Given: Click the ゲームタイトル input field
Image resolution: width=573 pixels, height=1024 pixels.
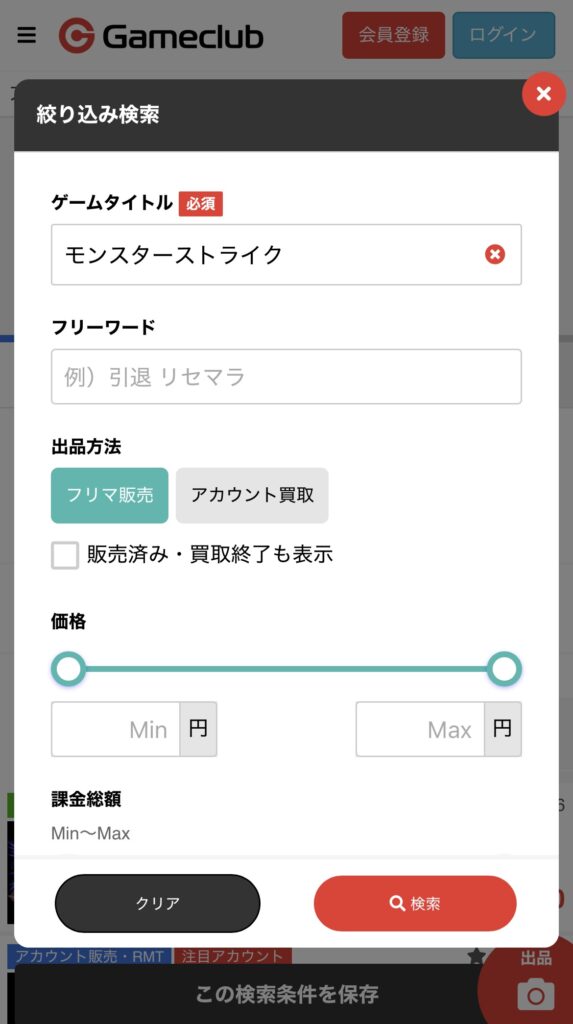Looking at the screenshot, I should click(x=286, y=255).
